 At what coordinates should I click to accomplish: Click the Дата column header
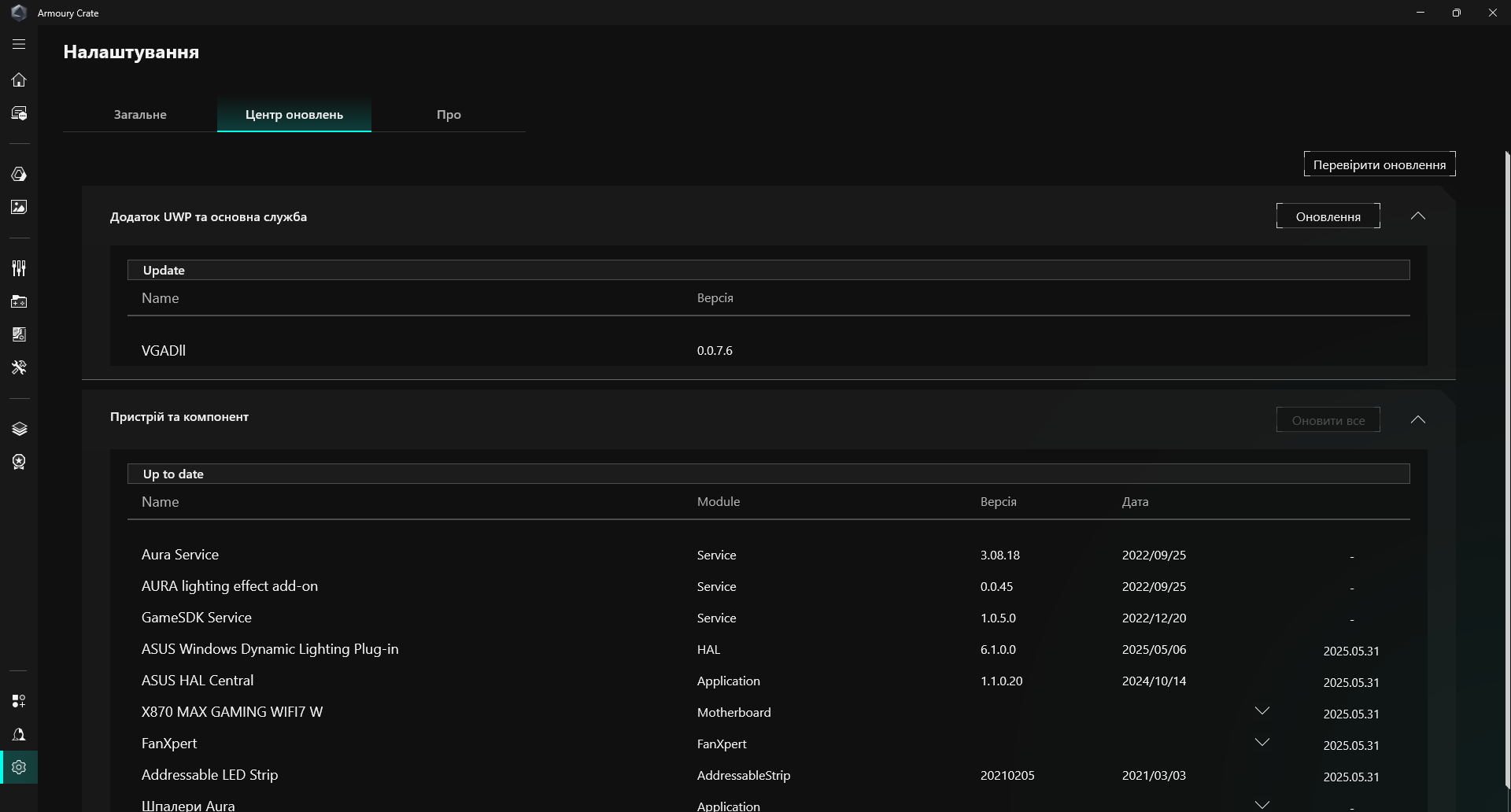click(x=1135, y=502)
